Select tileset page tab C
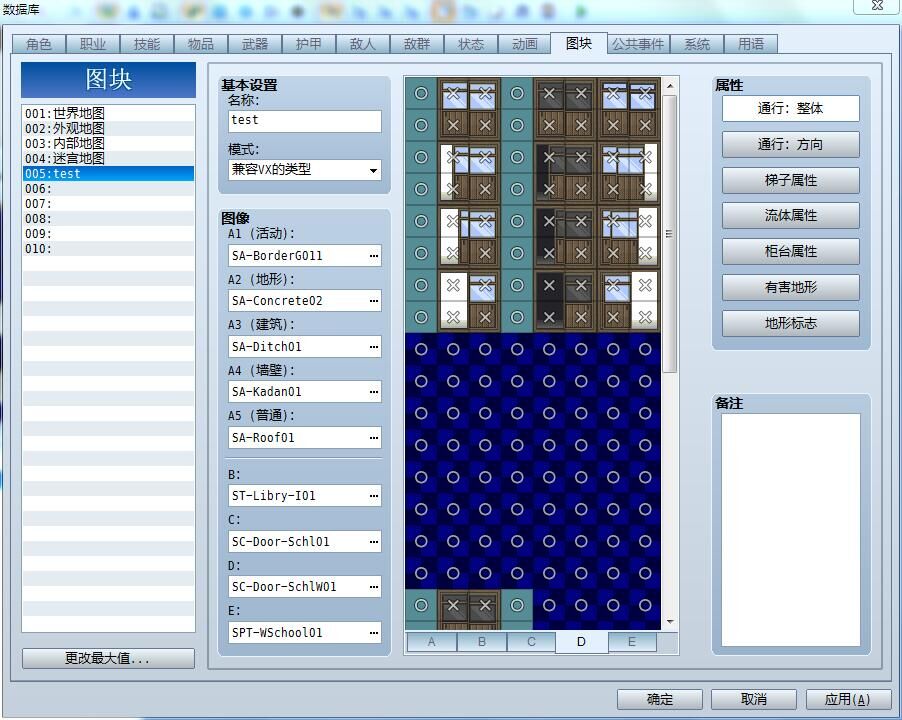Viewport: 902px width, 720px height. tap(532, 642)
